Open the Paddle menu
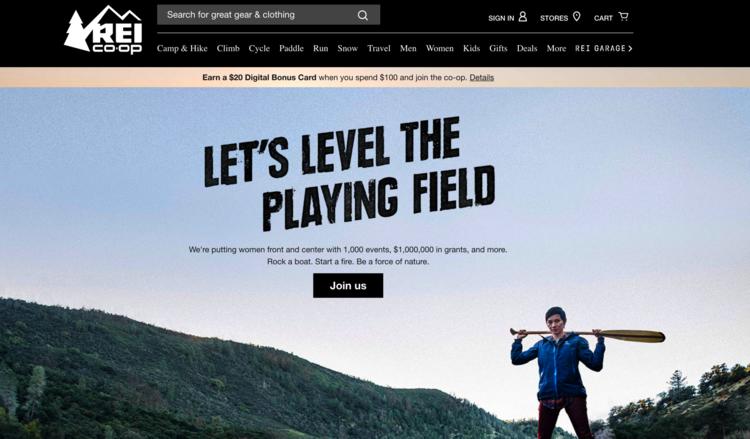Viewport: 750px width, 439px height. point(291,48)
